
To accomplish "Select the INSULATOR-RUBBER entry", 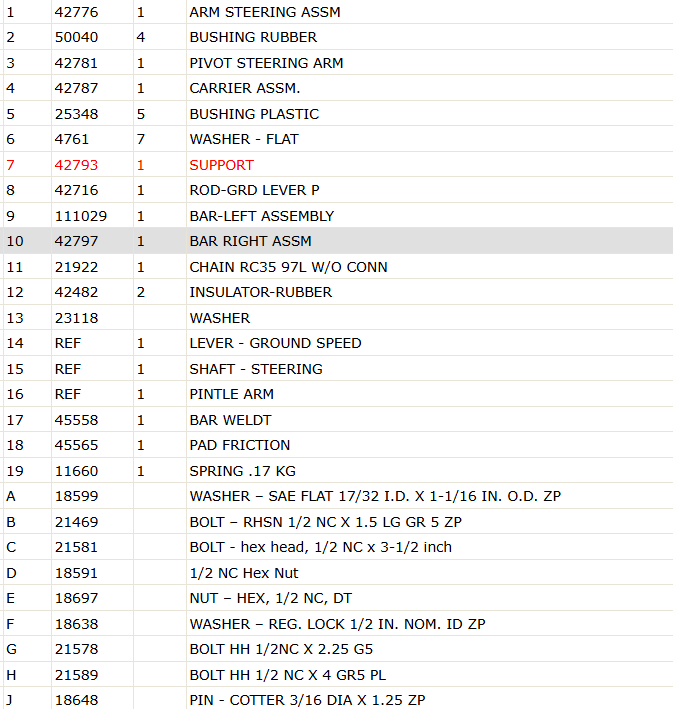I will pyautogui.click(x=261, y=292).
